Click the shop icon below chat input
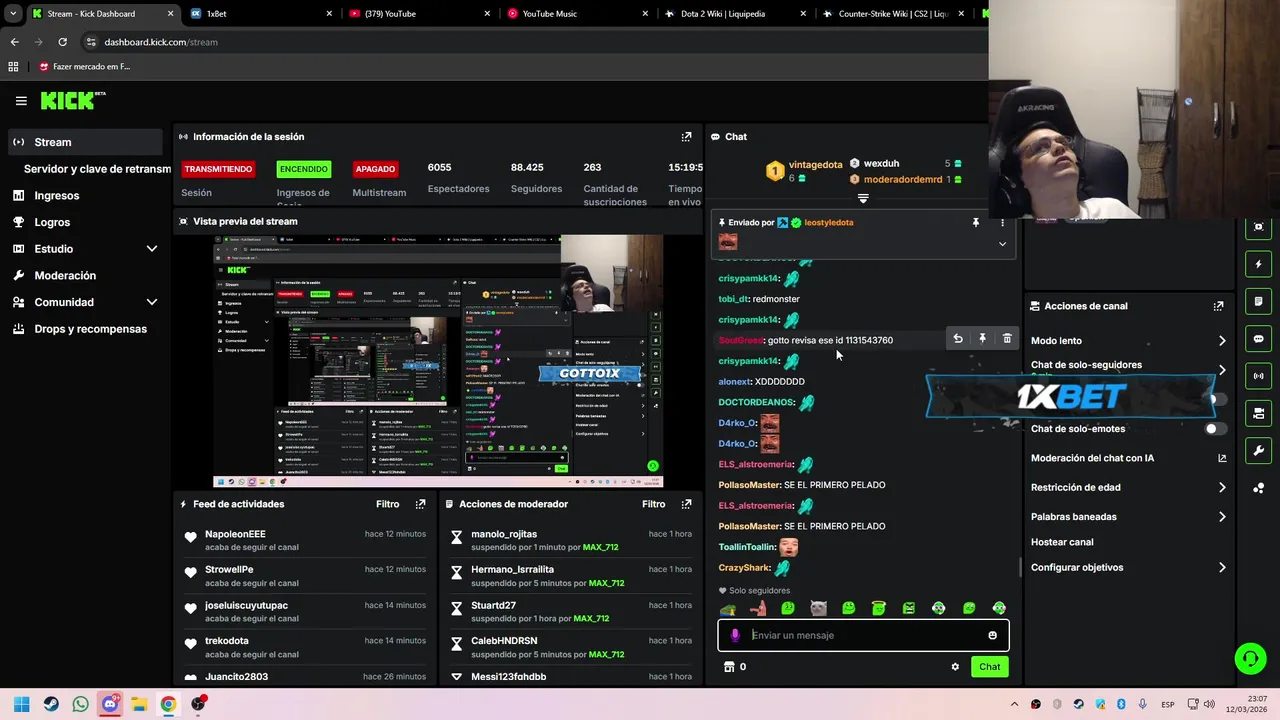 (729, 667)
